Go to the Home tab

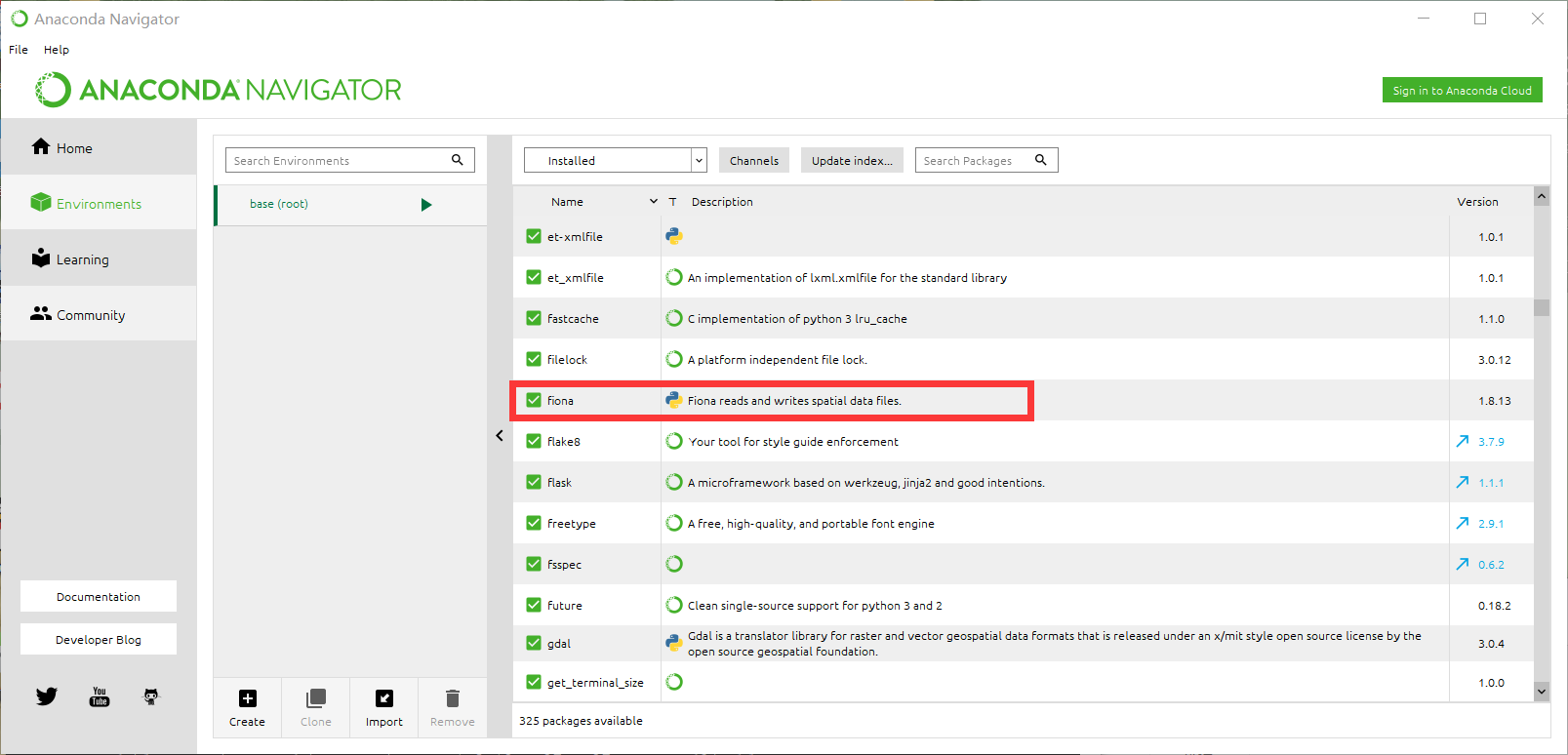coord(99,147)
